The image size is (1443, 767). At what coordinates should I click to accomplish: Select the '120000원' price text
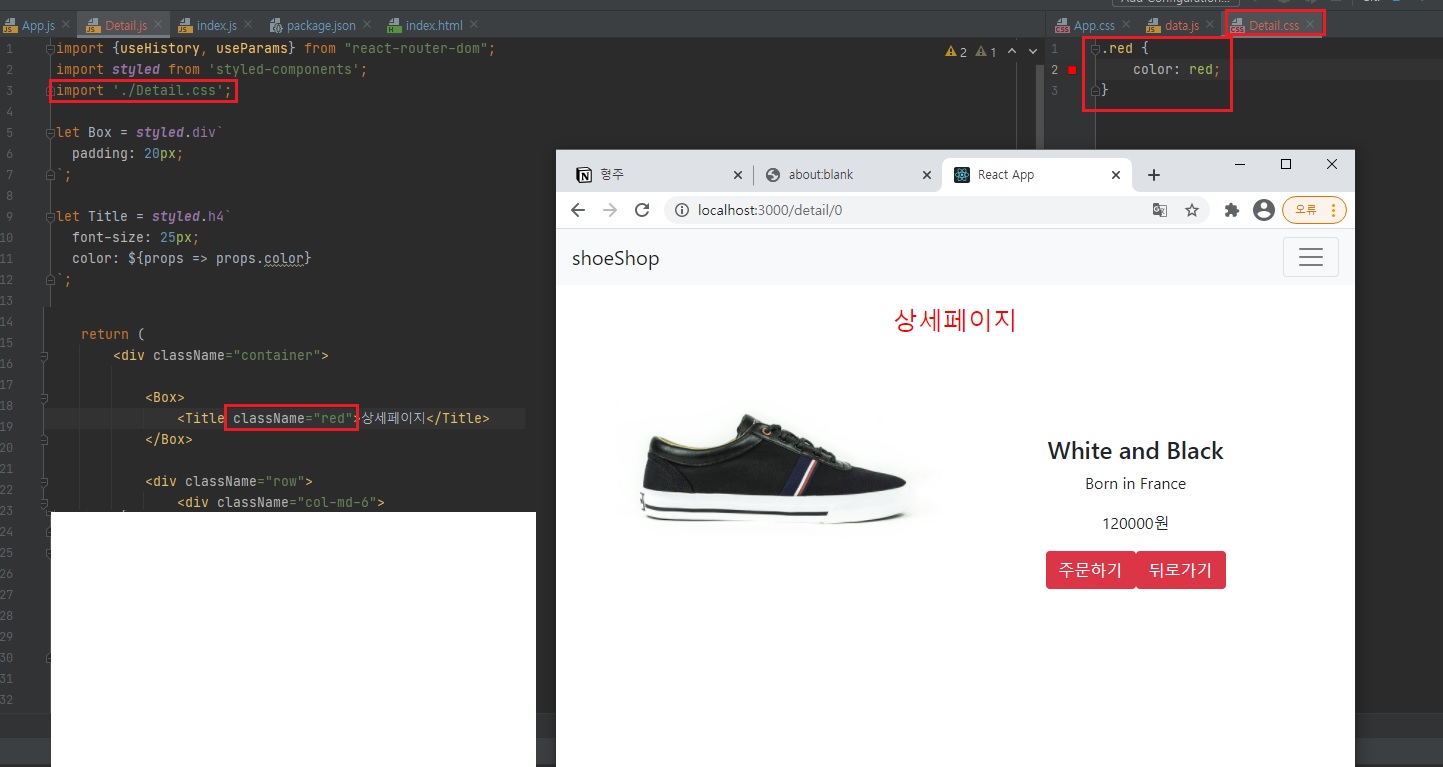[x=1135, y=523]
